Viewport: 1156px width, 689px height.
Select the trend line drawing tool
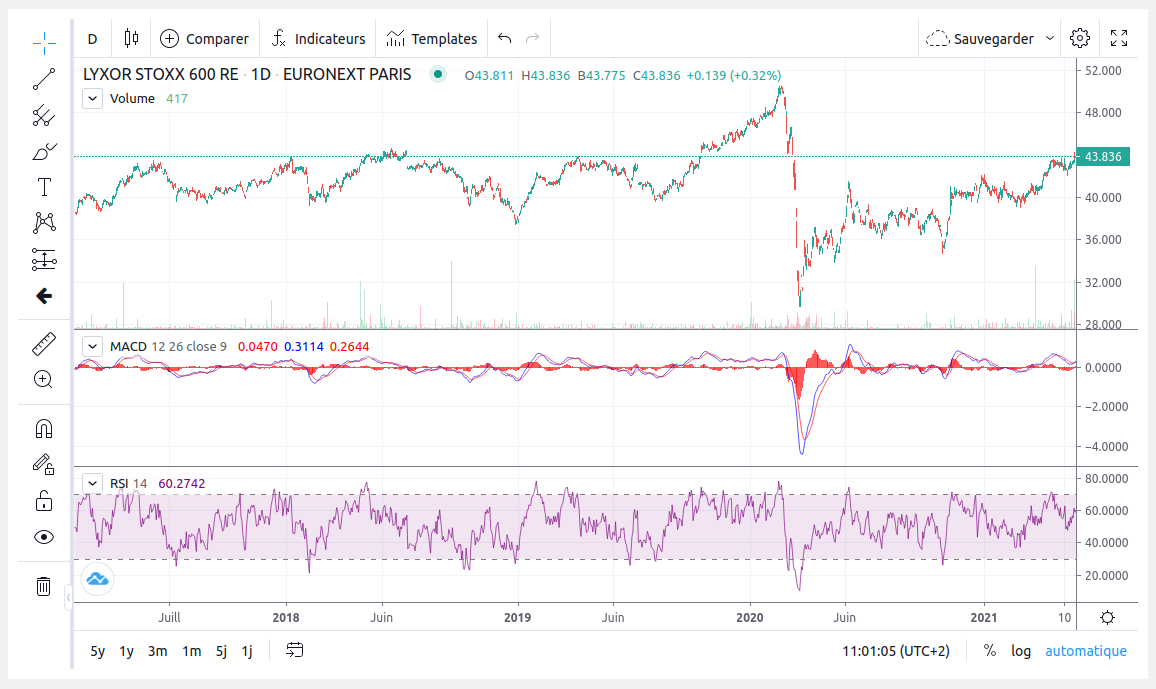point(44,79)
